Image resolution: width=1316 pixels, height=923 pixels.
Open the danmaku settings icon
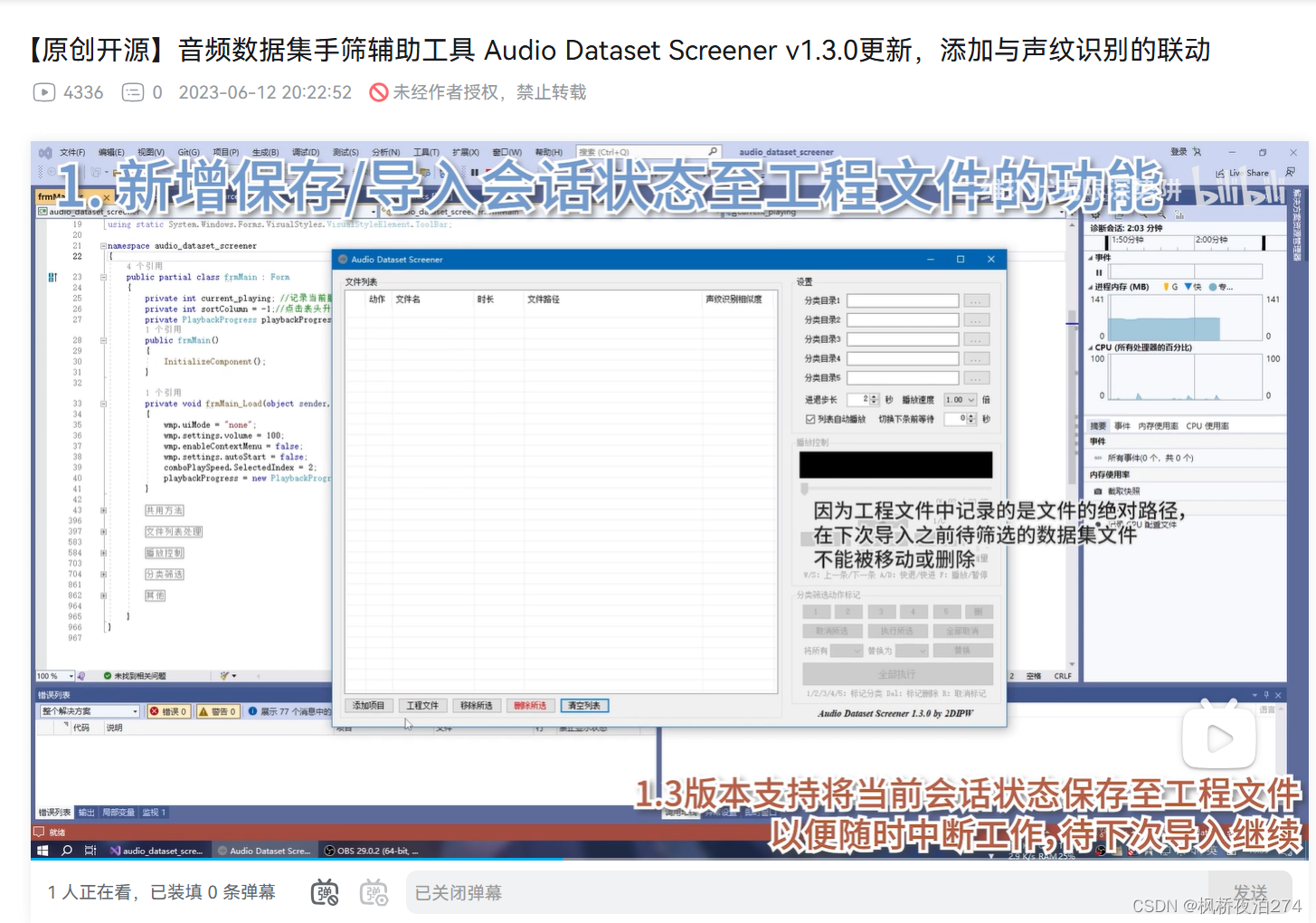point(374,893)
